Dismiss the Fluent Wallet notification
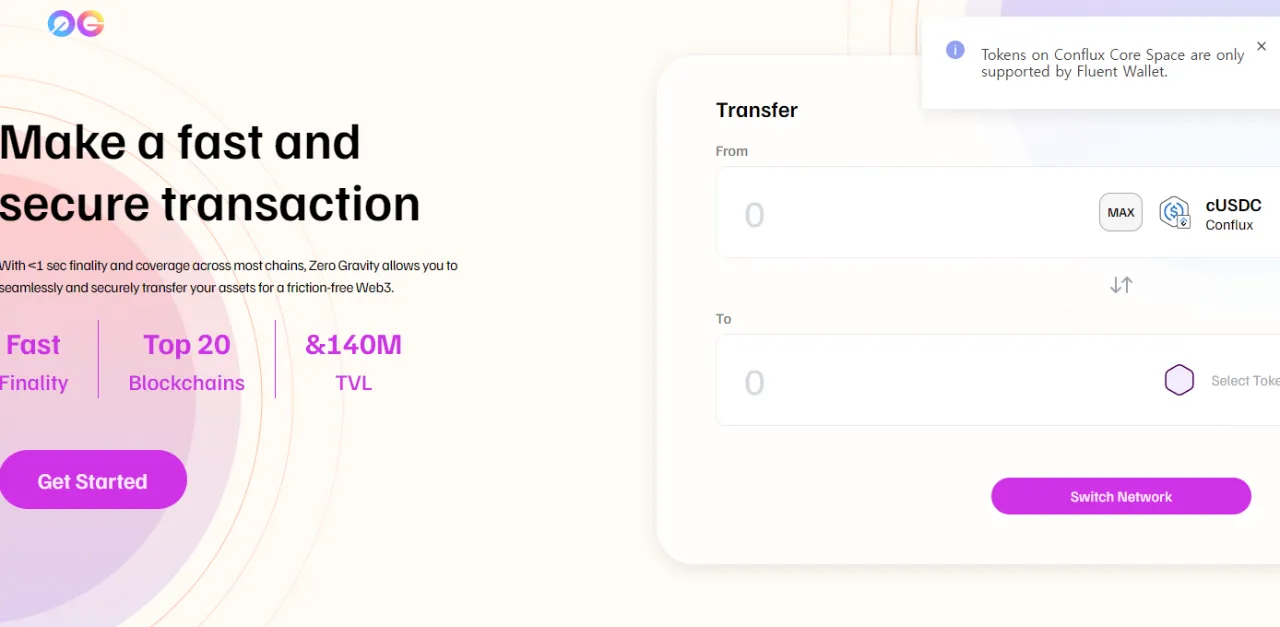The height and width of the screenshot is (627, 1280). coord(1261,46)
